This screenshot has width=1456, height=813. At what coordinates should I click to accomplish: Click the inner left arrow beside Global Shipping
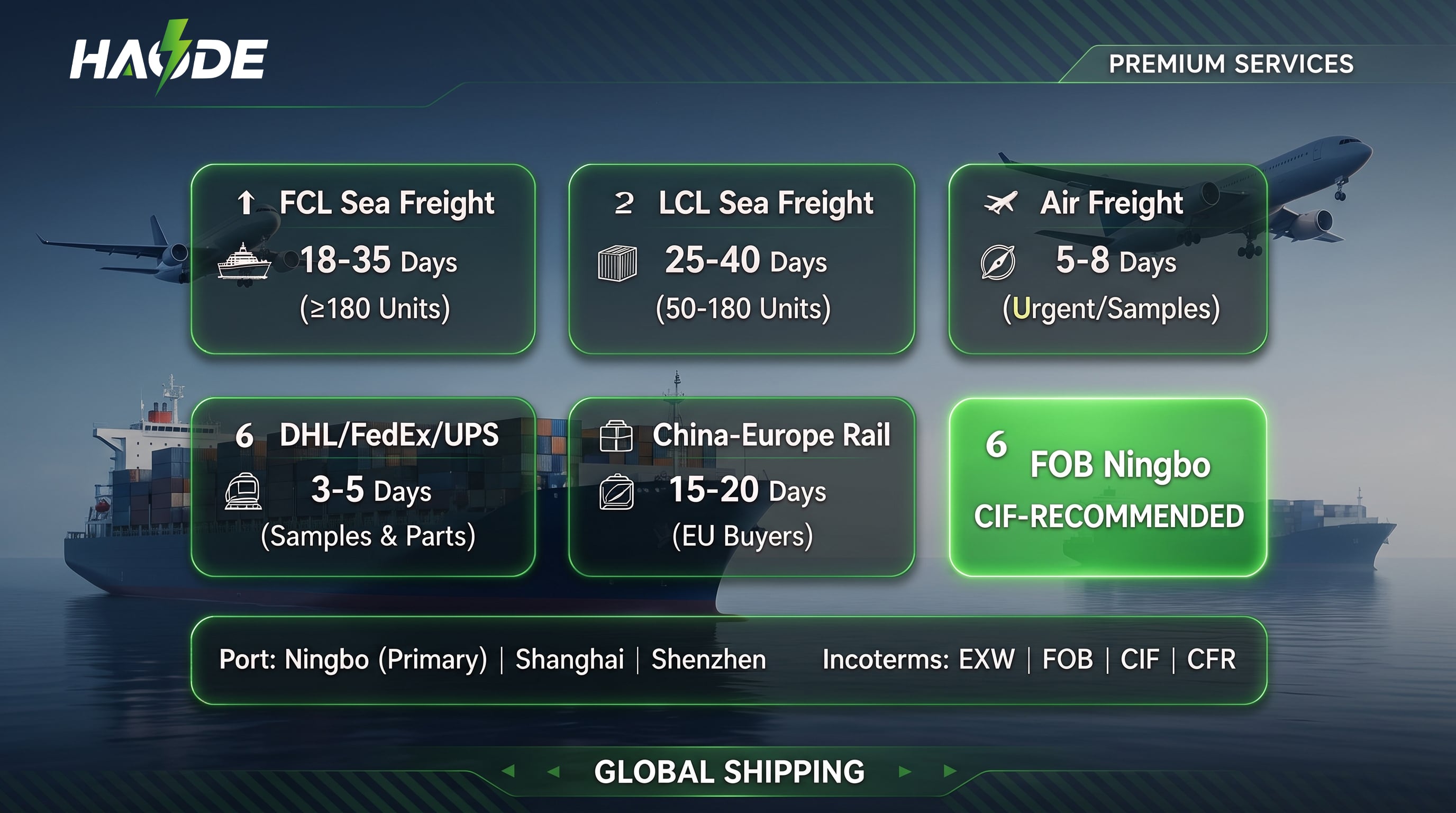[x=553, y=771]
